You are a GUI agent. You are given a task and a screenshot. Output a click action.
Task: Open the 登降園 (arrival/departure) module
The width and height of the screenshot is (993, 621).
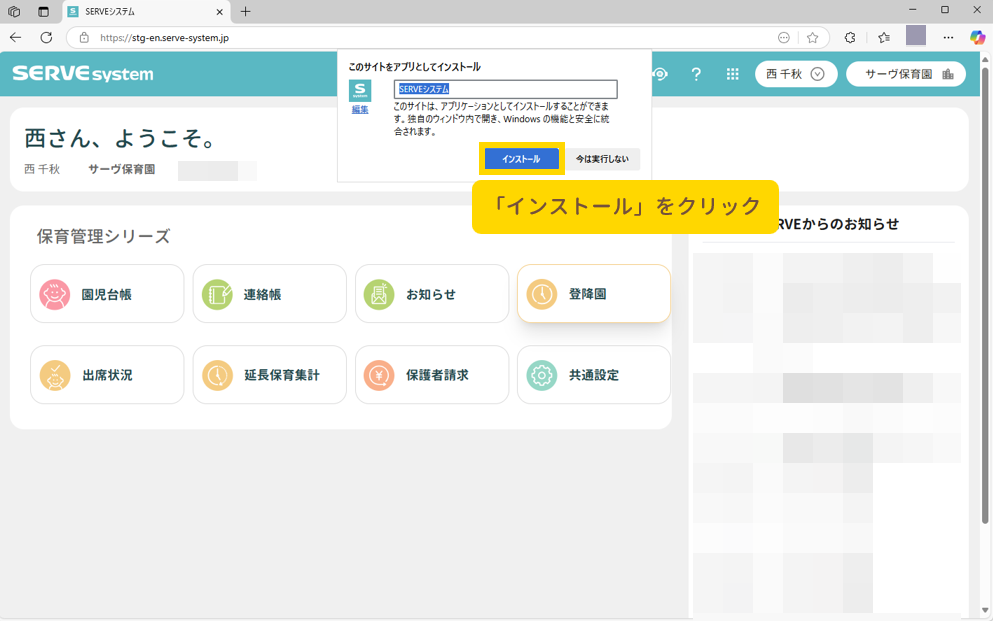click(593, 294)
